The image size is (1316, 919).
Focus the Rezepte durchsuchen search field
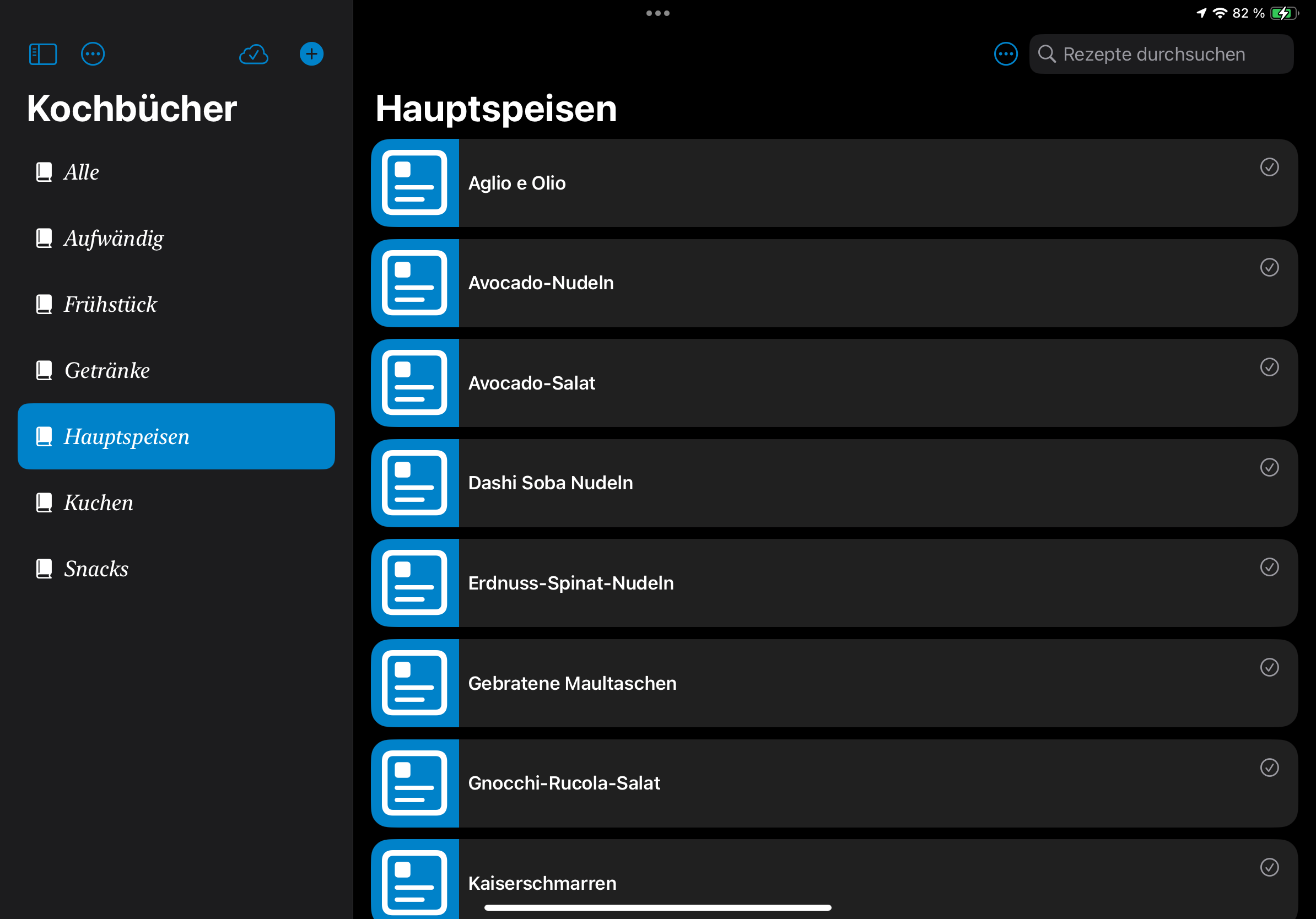[1169, 55]
